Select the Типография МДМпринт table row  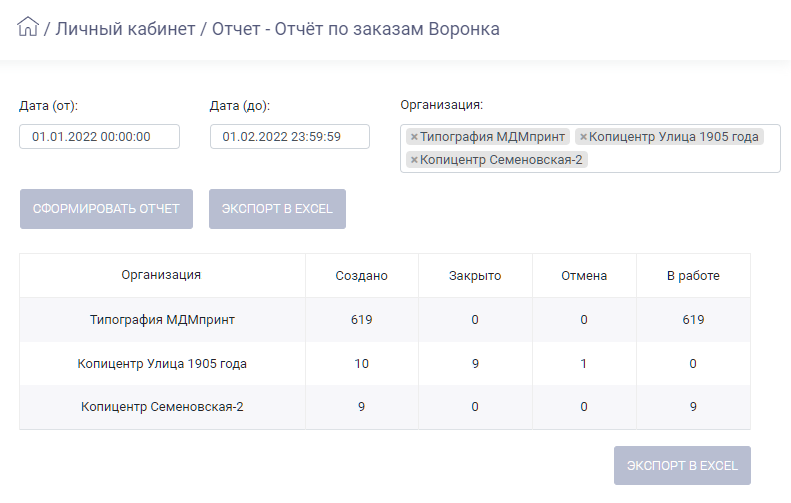pos(385,320)
